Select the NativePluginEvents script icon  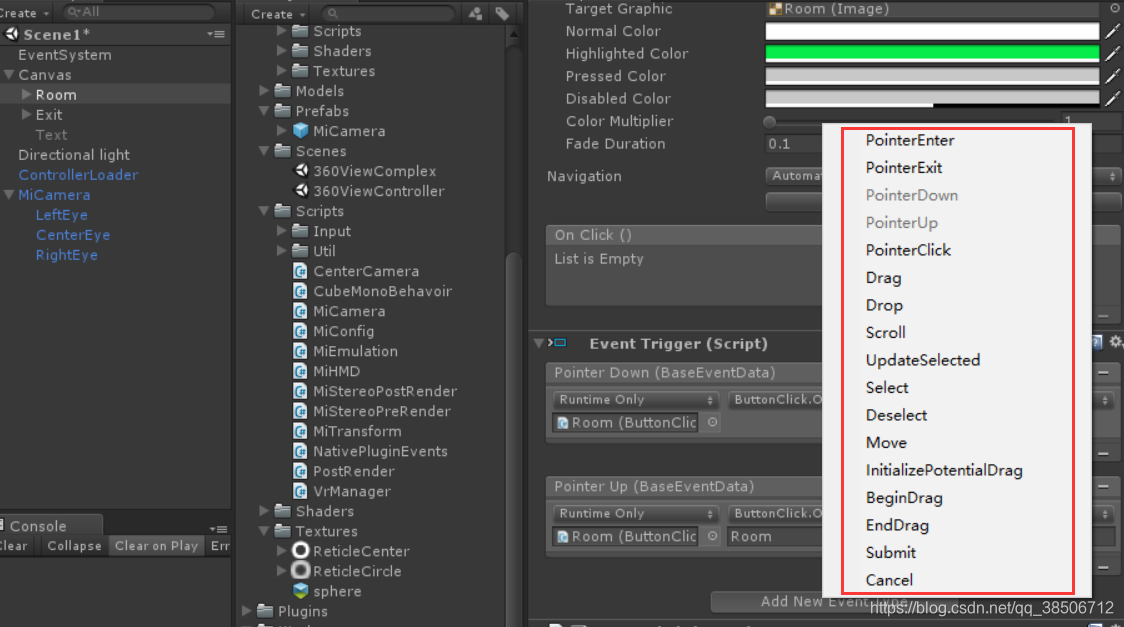pos(300,451)
